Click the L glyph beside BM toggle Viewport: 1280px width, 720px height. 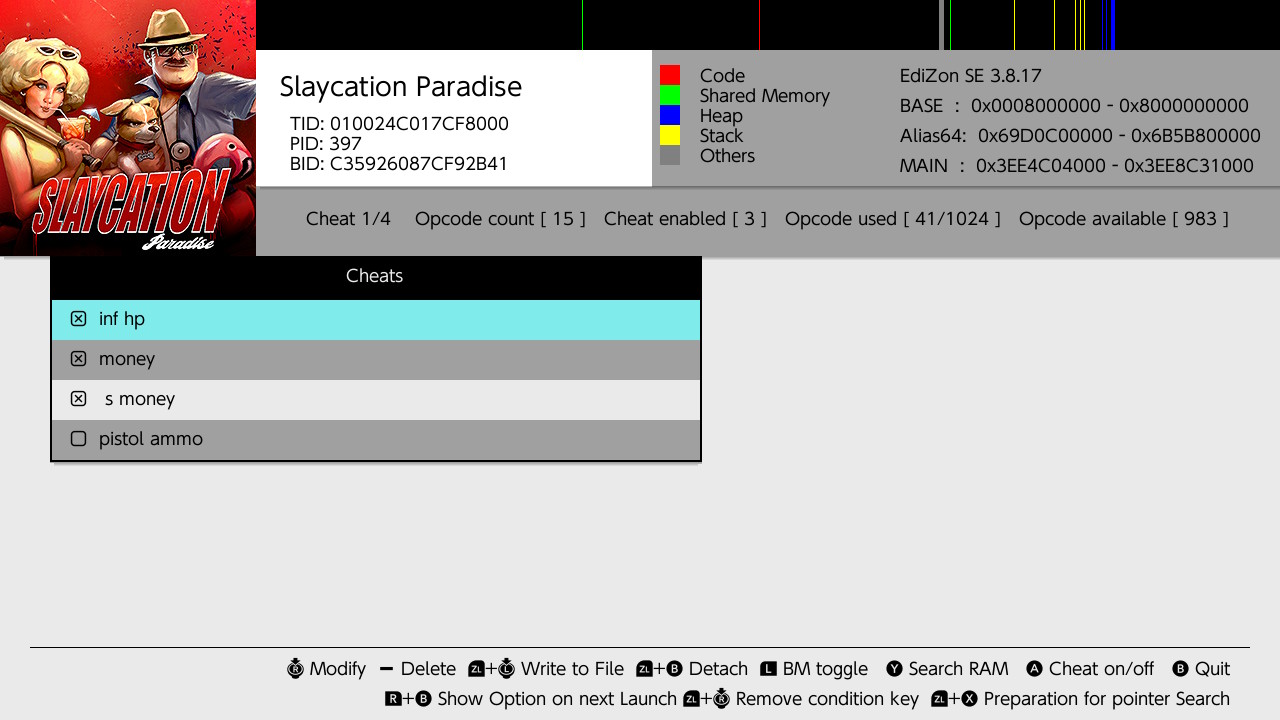[768, 669]
